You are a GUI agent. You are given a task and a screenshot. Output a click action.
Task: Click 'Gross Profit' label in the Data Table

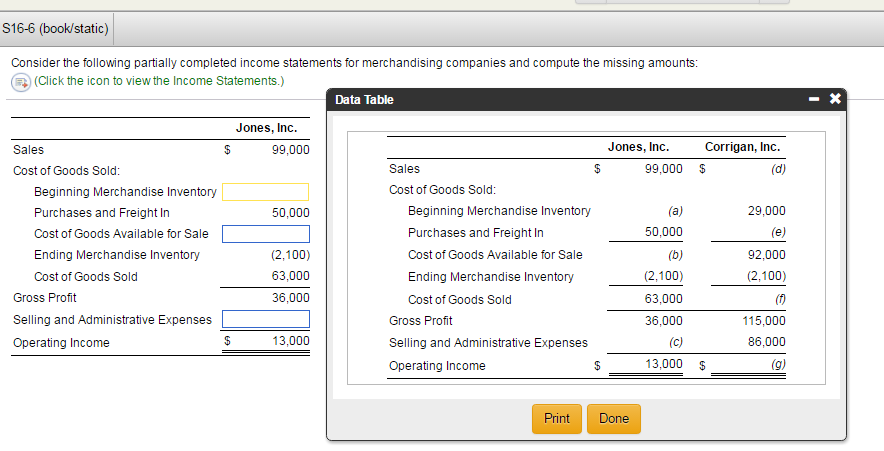421,321
